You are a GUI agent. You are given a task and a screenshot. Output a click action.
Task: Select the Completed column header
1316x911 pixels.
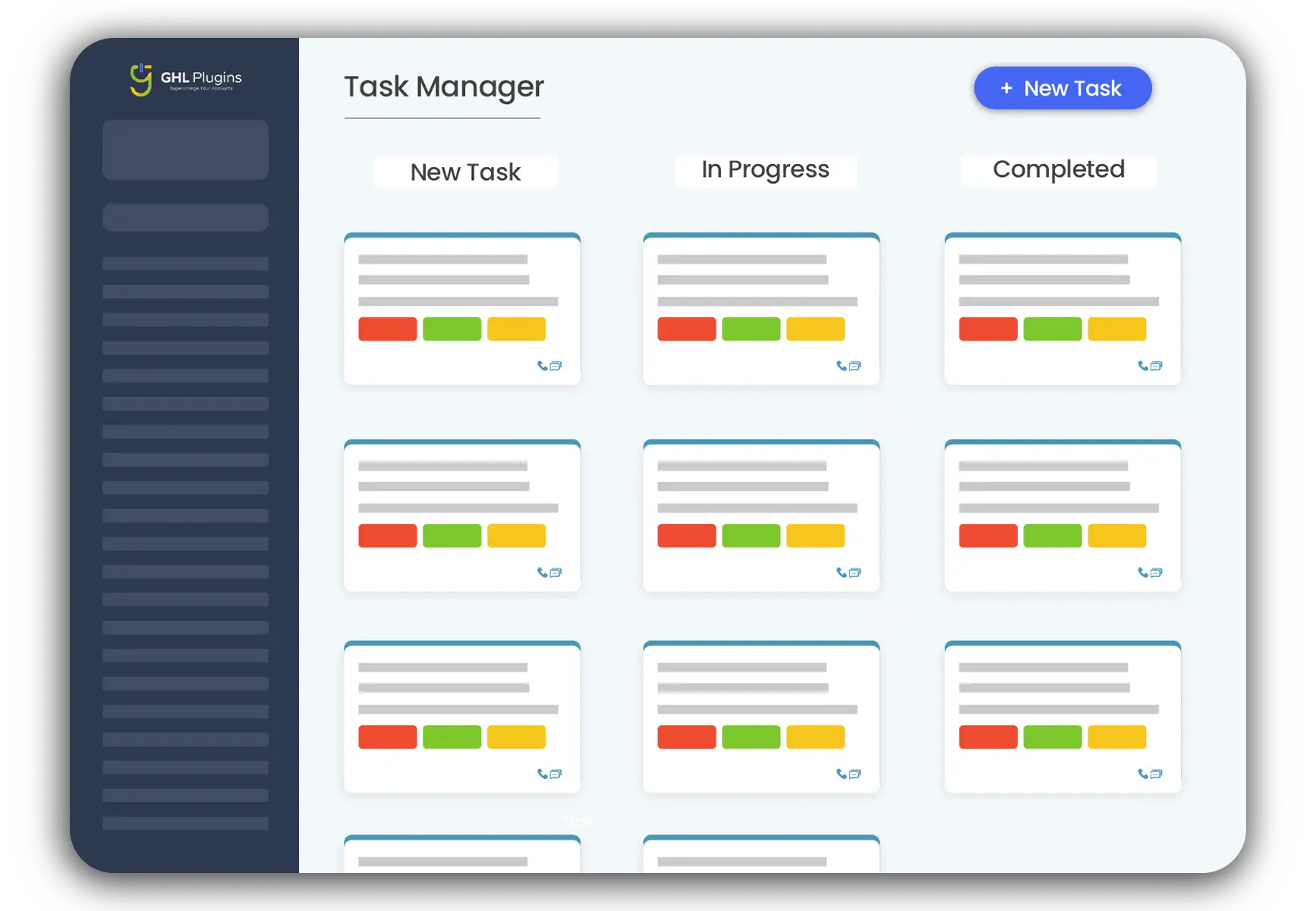pos(1058,170)
